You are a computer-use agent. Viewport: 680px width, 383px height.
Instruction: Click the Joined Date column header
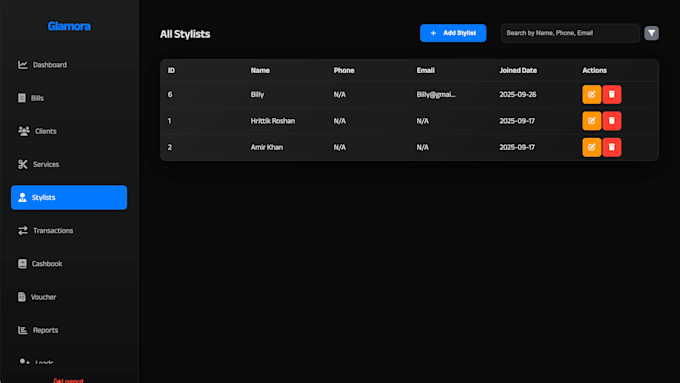pyautogui.click(x=518, y=70)
